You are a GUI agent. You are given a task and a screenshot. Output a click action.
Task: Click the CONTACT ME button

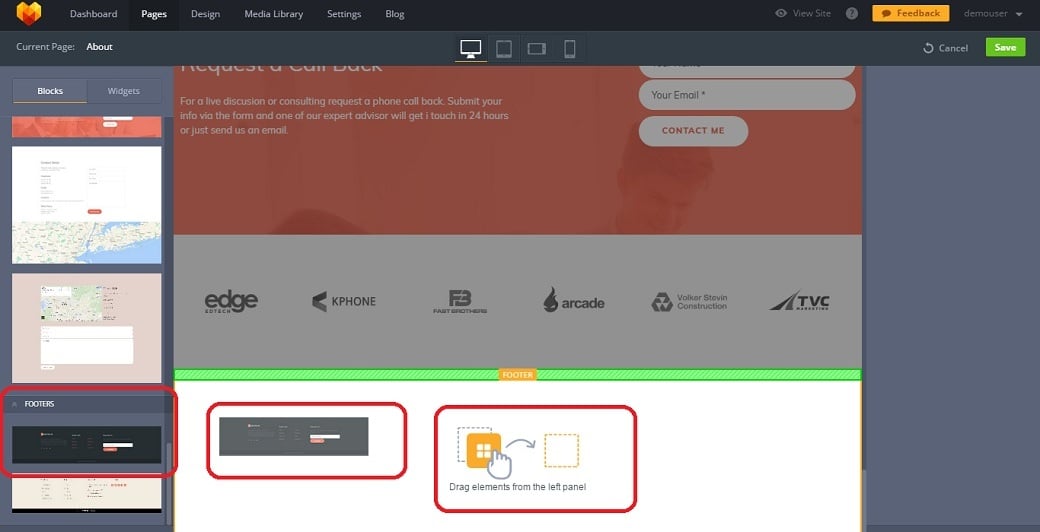point(692,131)
